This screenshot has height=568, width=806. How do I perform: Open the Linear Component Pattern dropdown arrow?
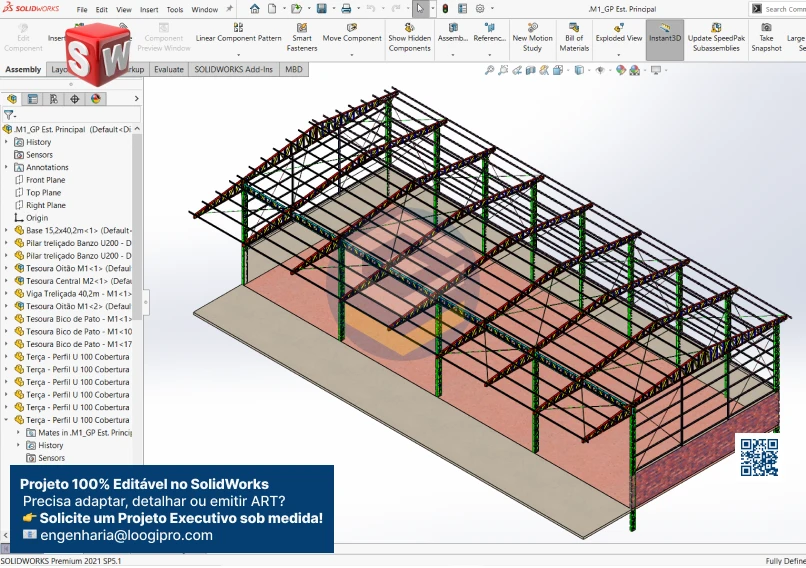pyautogui.click(x=238, y=55)
